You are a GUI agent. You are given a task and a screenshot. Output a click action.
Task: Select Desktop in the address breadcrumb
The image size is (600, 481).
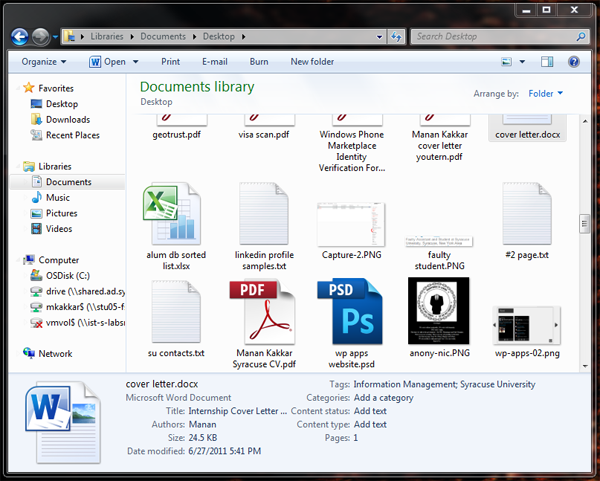[x=218, y=36]
